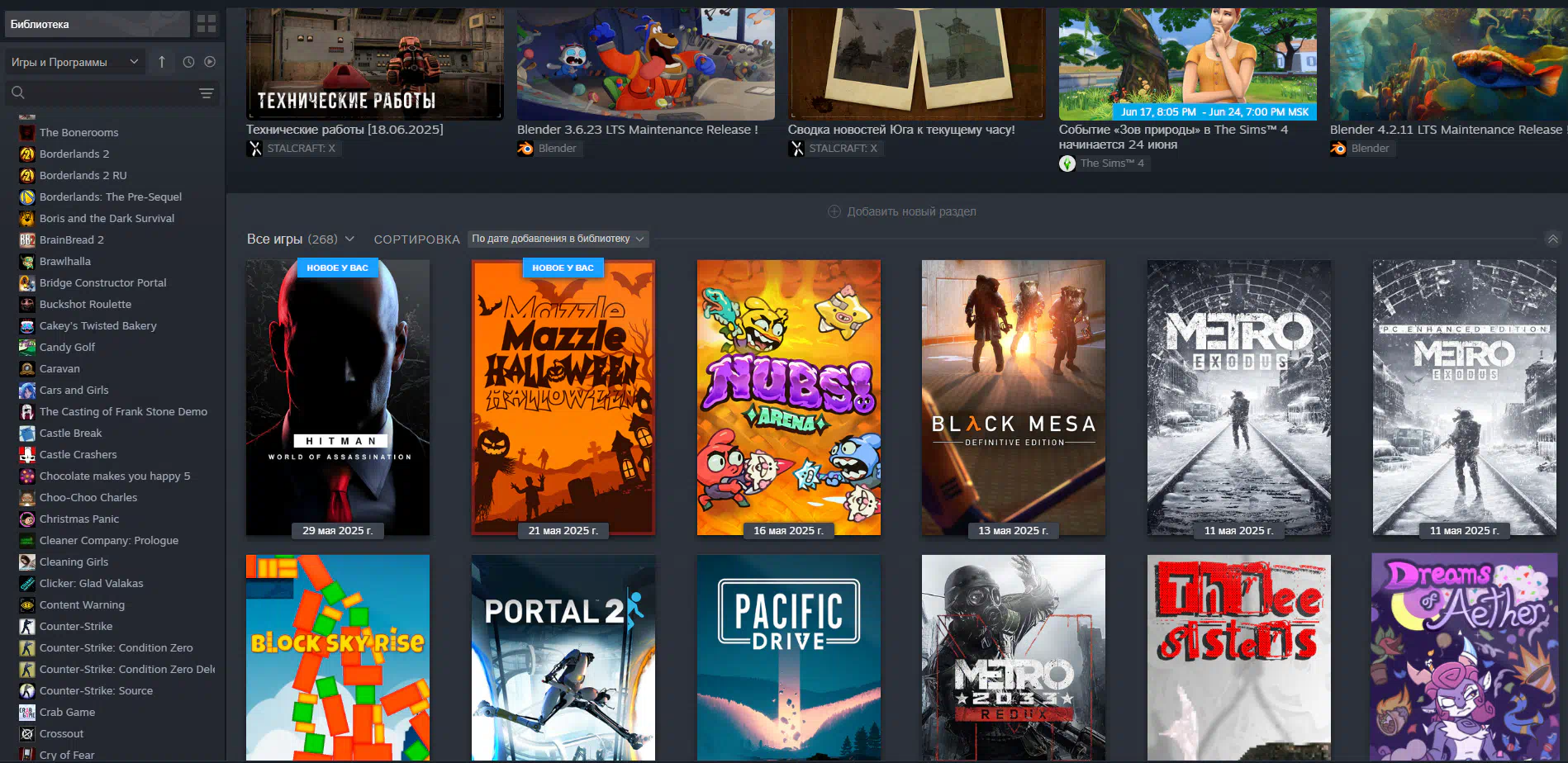1568x763 pixels.
Task: Open Block Sky Rise cover
Action: (x=338, y=657)
